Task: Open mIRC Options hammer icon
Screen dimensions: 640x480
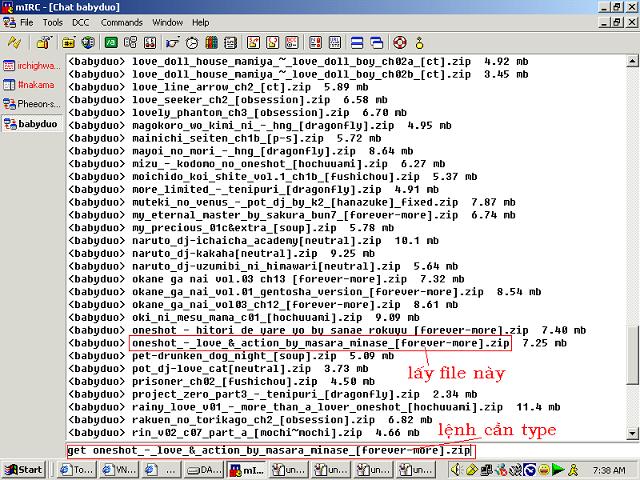Action: [x=44, y=42]
